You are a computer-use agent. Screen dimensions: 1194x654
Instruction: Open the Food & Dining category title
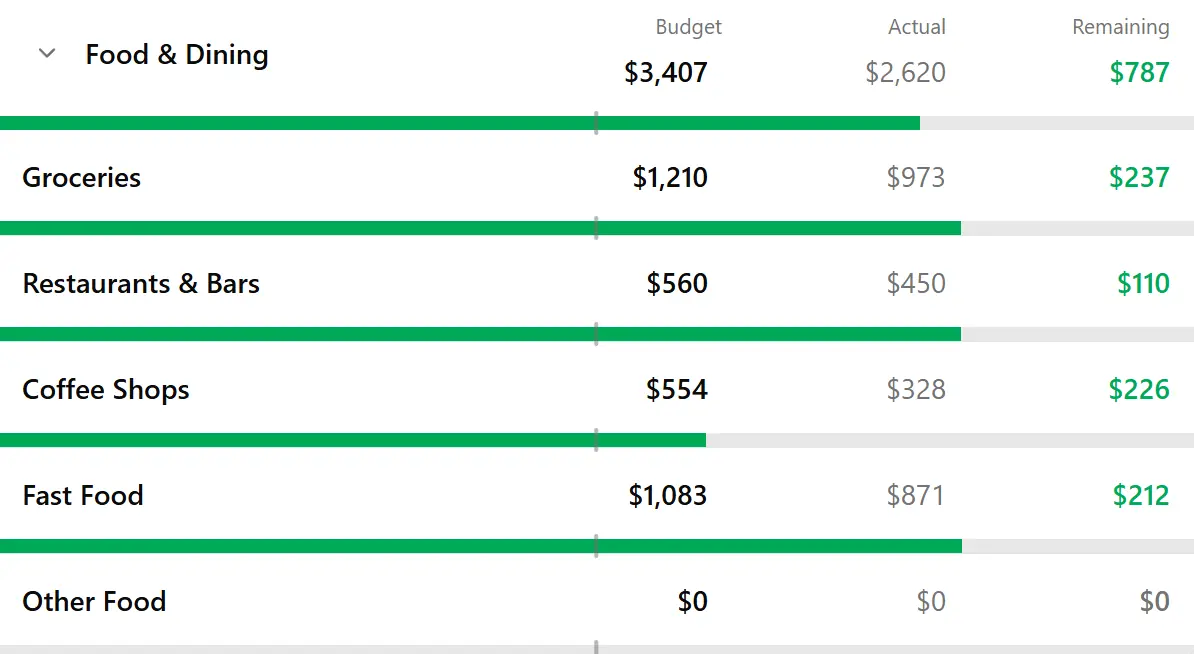tap(177, 55)
